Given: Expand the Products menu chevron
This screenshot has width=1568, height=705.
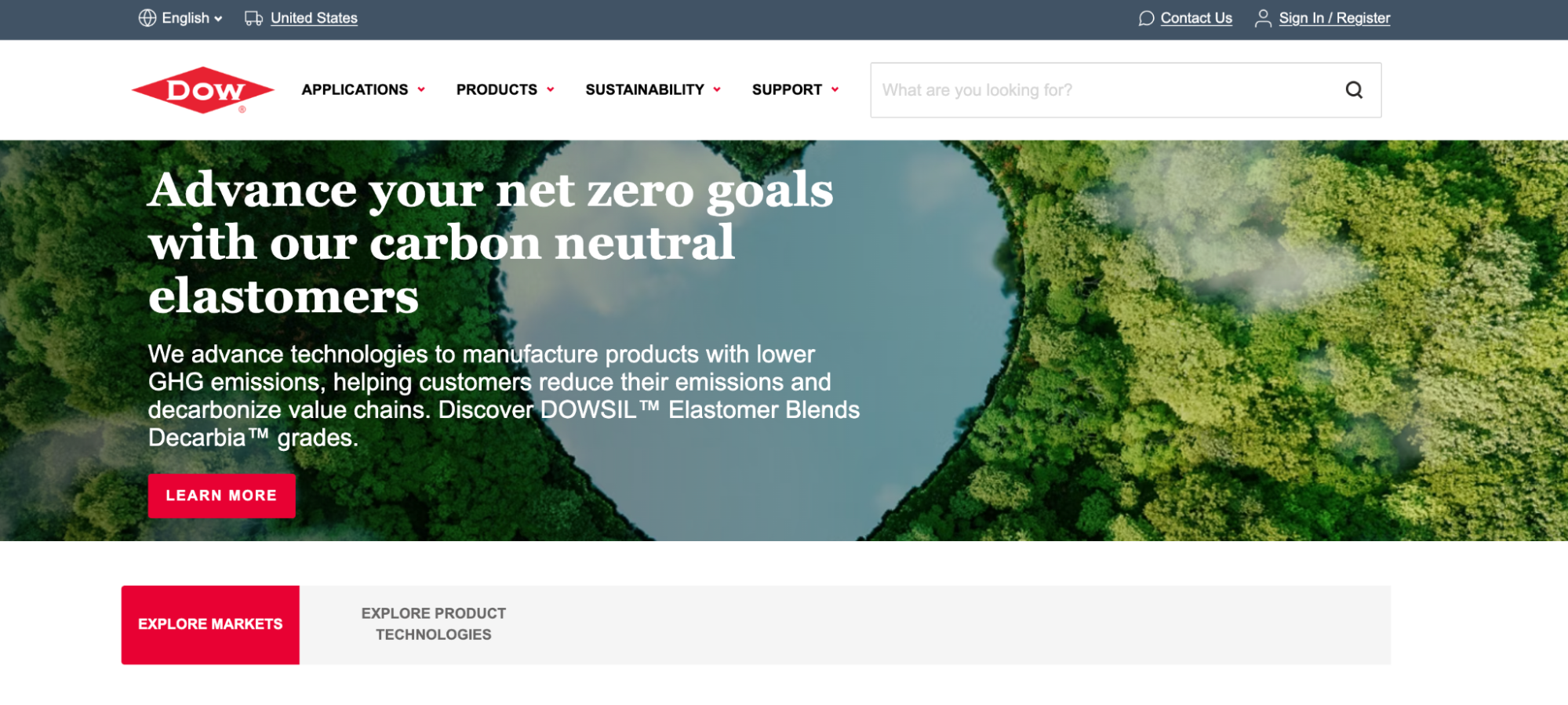Looking at the screenshot, I should [551, 89].
